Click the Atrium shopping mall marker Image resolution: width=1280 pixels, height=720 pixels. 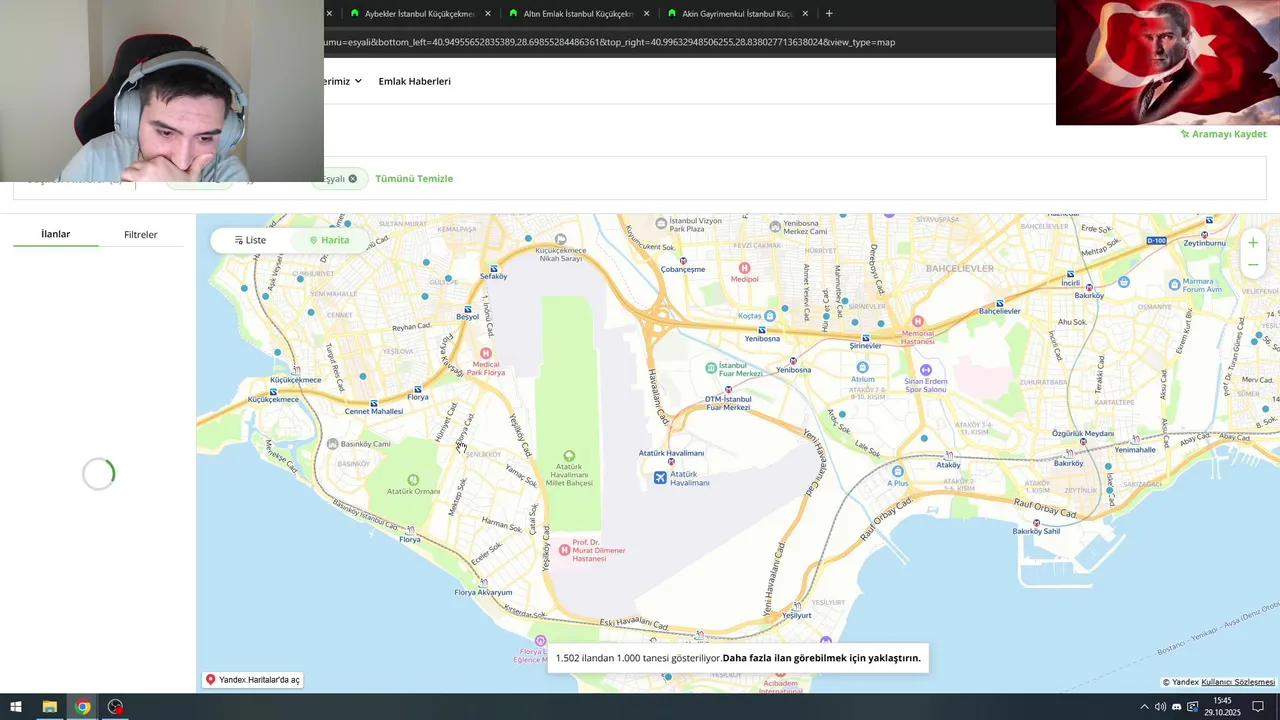[862, 367]
